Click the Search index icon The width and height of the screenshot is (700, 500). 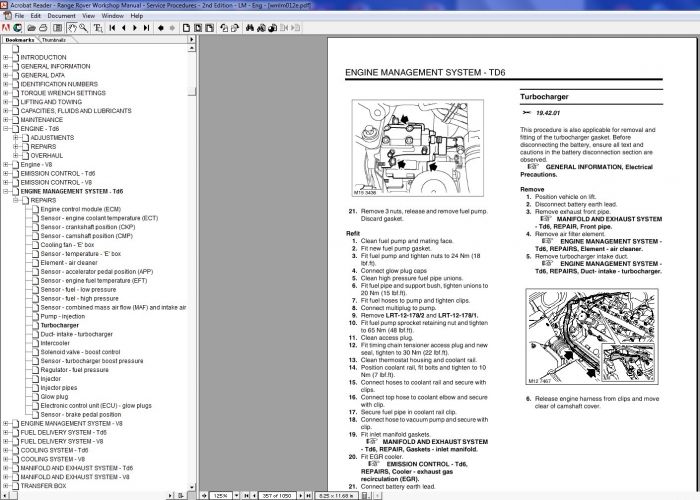(x=261, y=28)
